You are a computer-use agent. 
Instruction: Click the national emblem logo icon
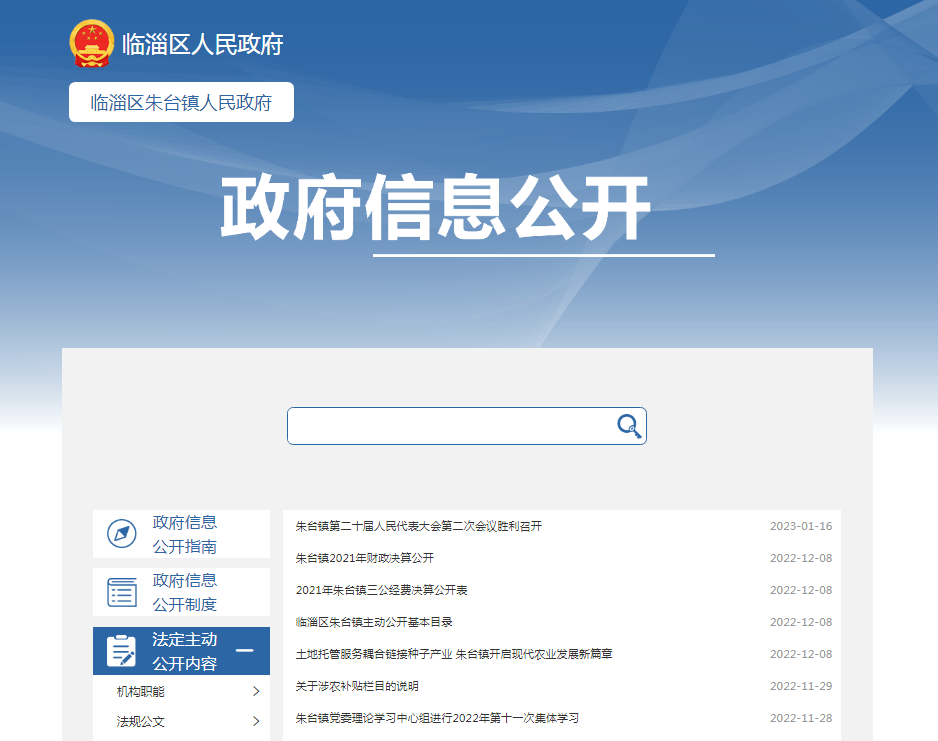pos(92,44)
